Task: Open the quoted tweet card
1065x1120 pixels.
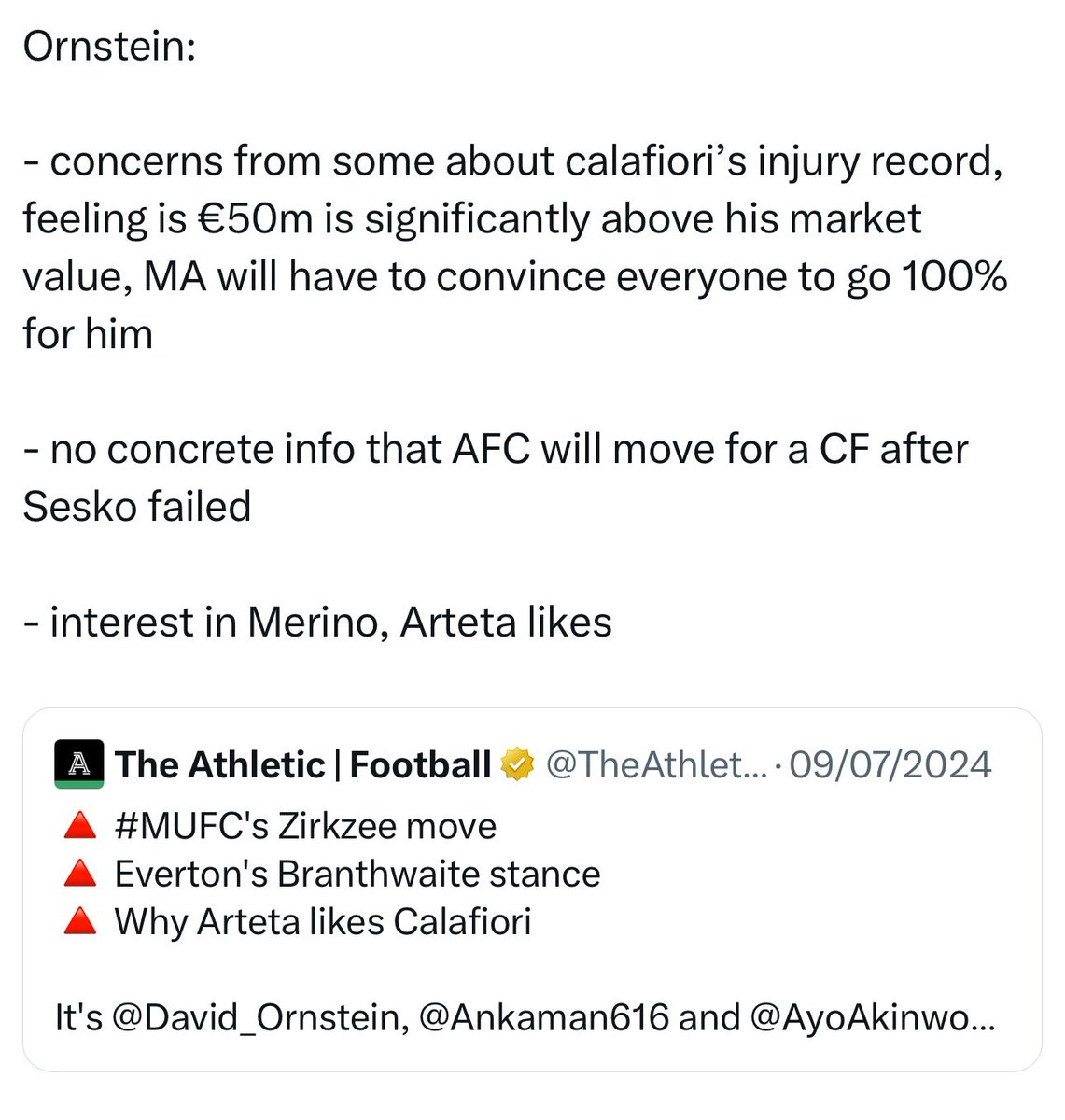Action: (532, 889)
